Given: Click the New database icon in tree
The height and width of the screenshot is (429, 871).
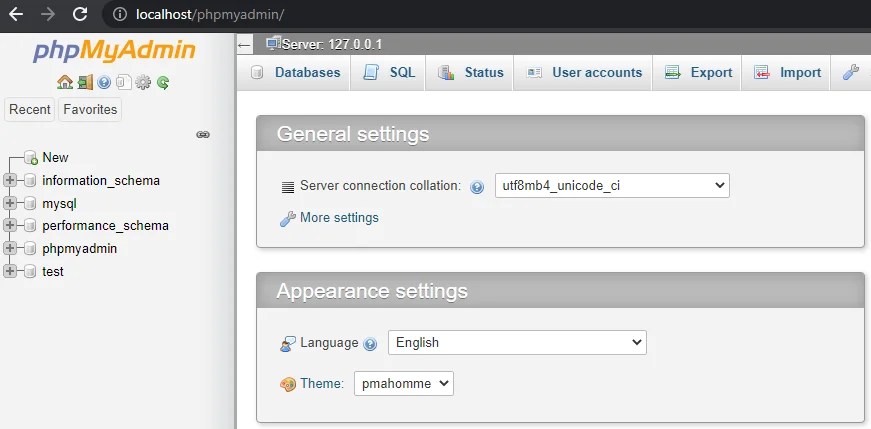Looking at the screenshot, I should point(31,158).
